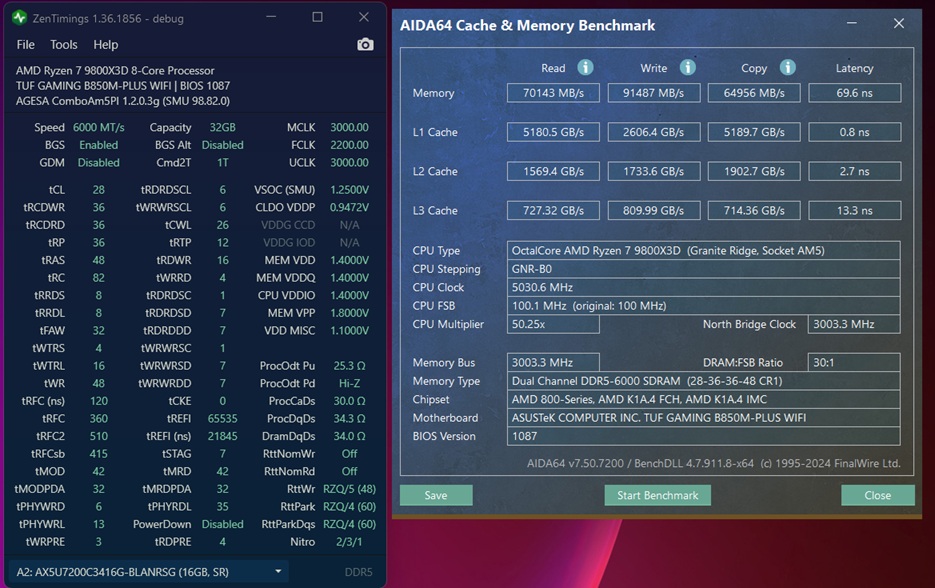Viewport: 935px width, 588px height.
Task: Click the PowerDown Disabled value
Action: [x=222, y=524]
